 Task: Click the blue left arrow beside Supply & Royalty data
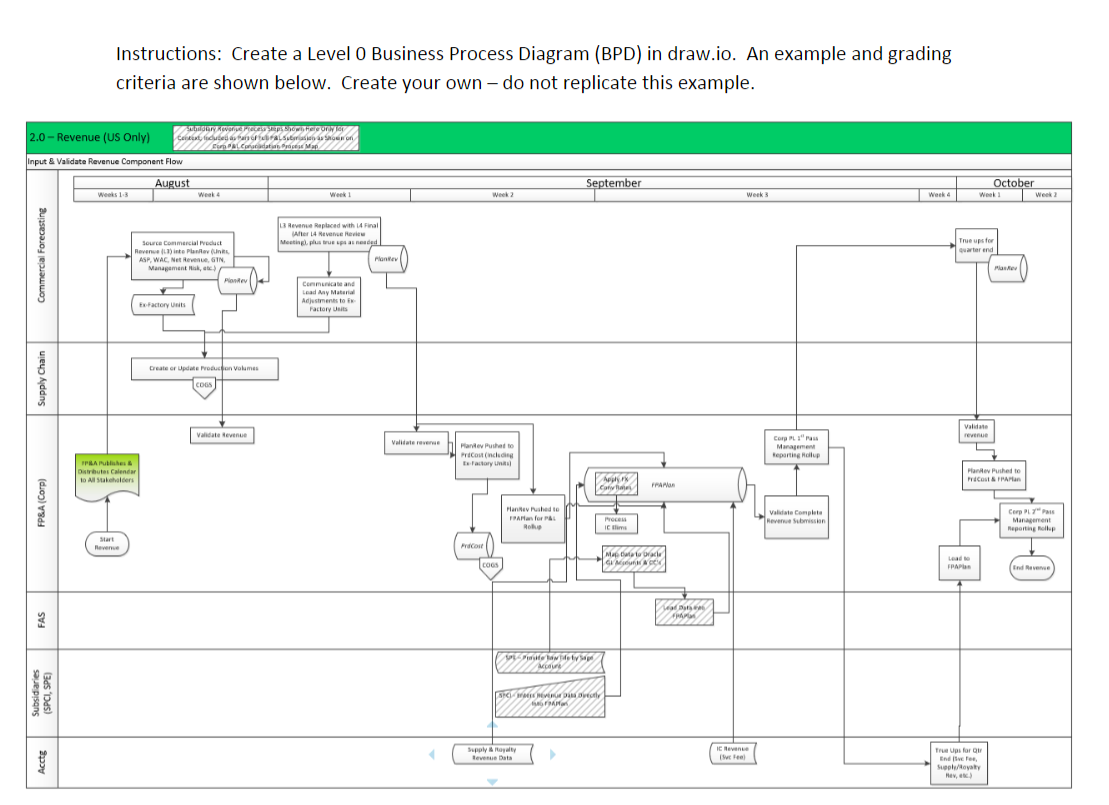click(433, 753)
